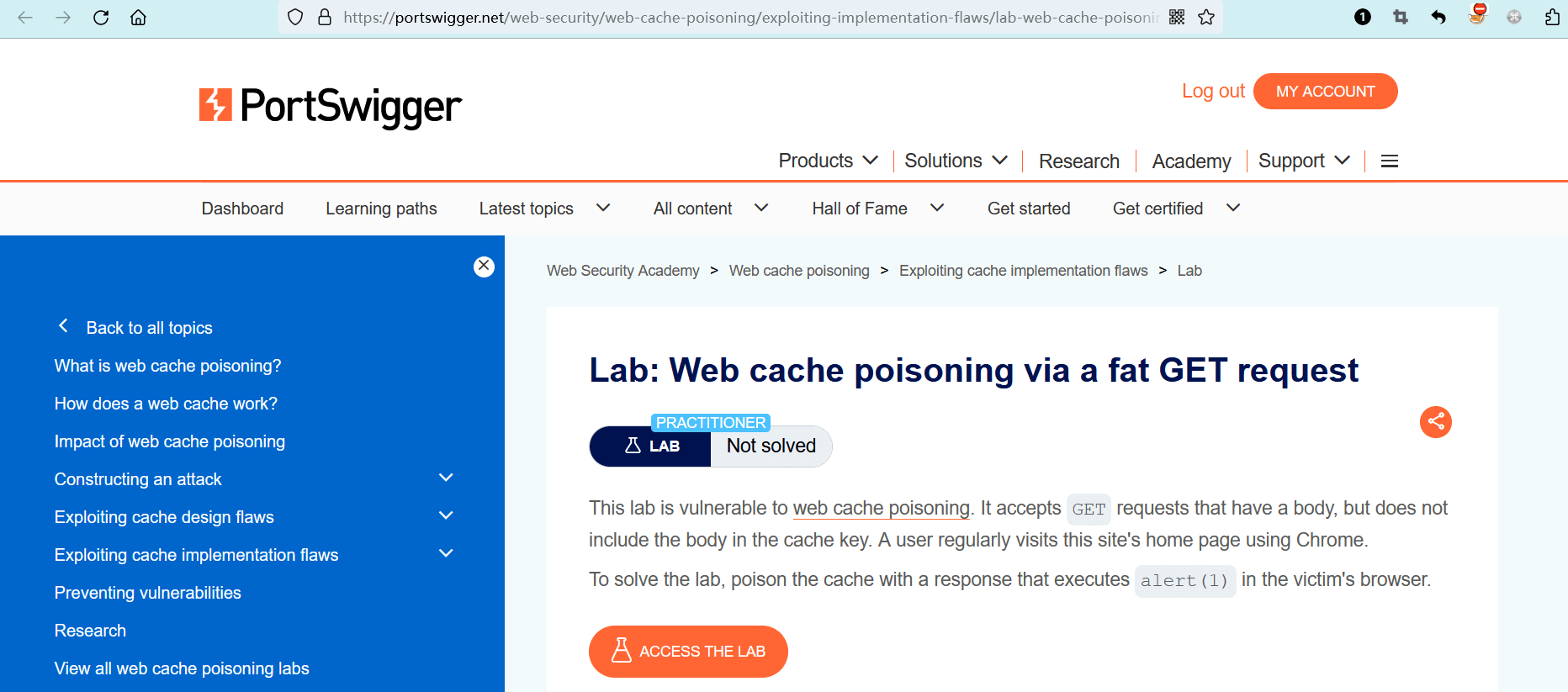Image resolution: width=1568 pixels, height=692 pixels.
Task: Click the ACCESS THE LAB button
Action: pos(688,652)
